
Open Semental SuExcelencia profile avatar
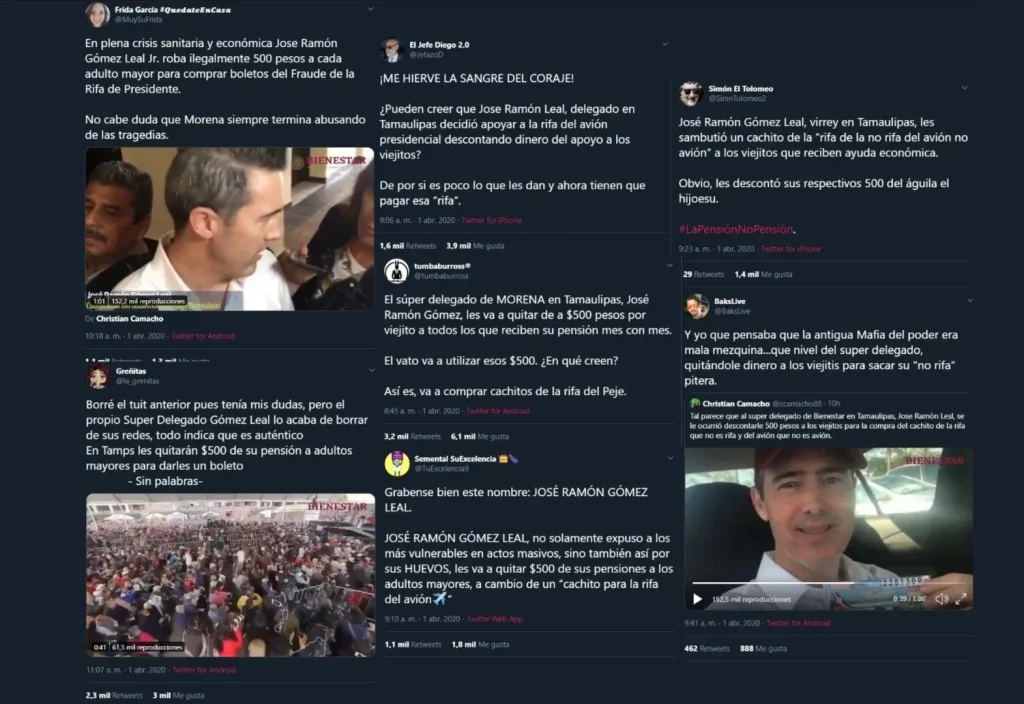pyautogui.click(x=397, y=464)
